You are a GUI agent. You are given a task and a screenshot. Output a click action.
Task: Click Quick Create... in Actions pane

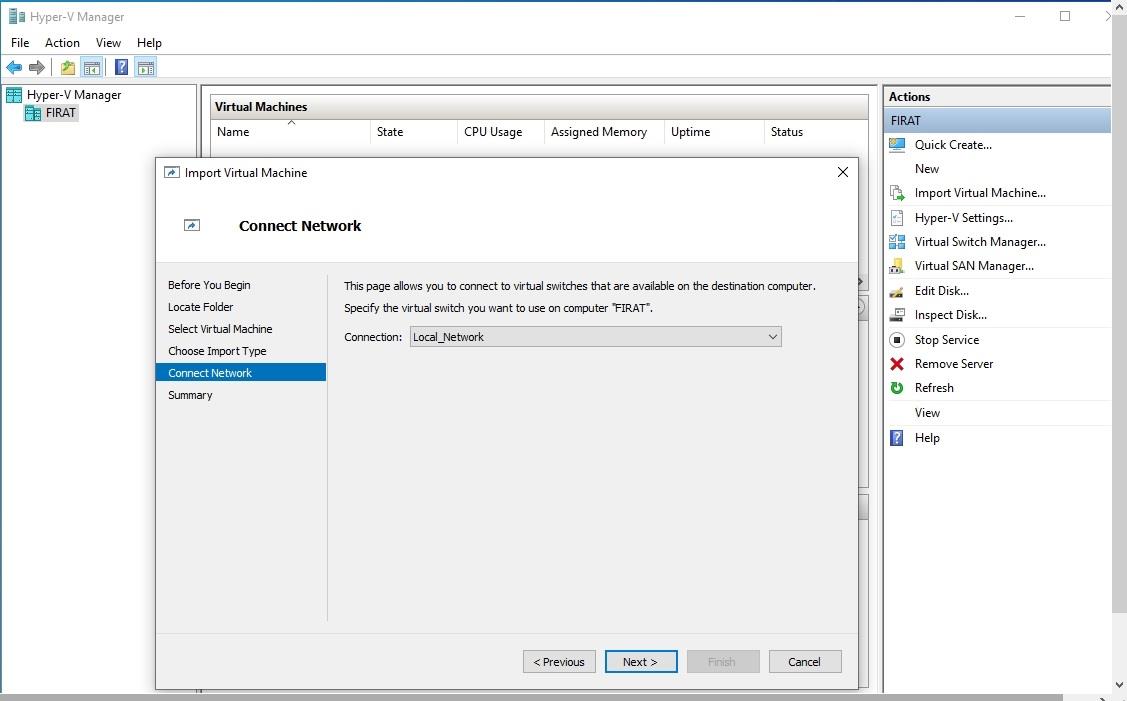coord(953,145)
